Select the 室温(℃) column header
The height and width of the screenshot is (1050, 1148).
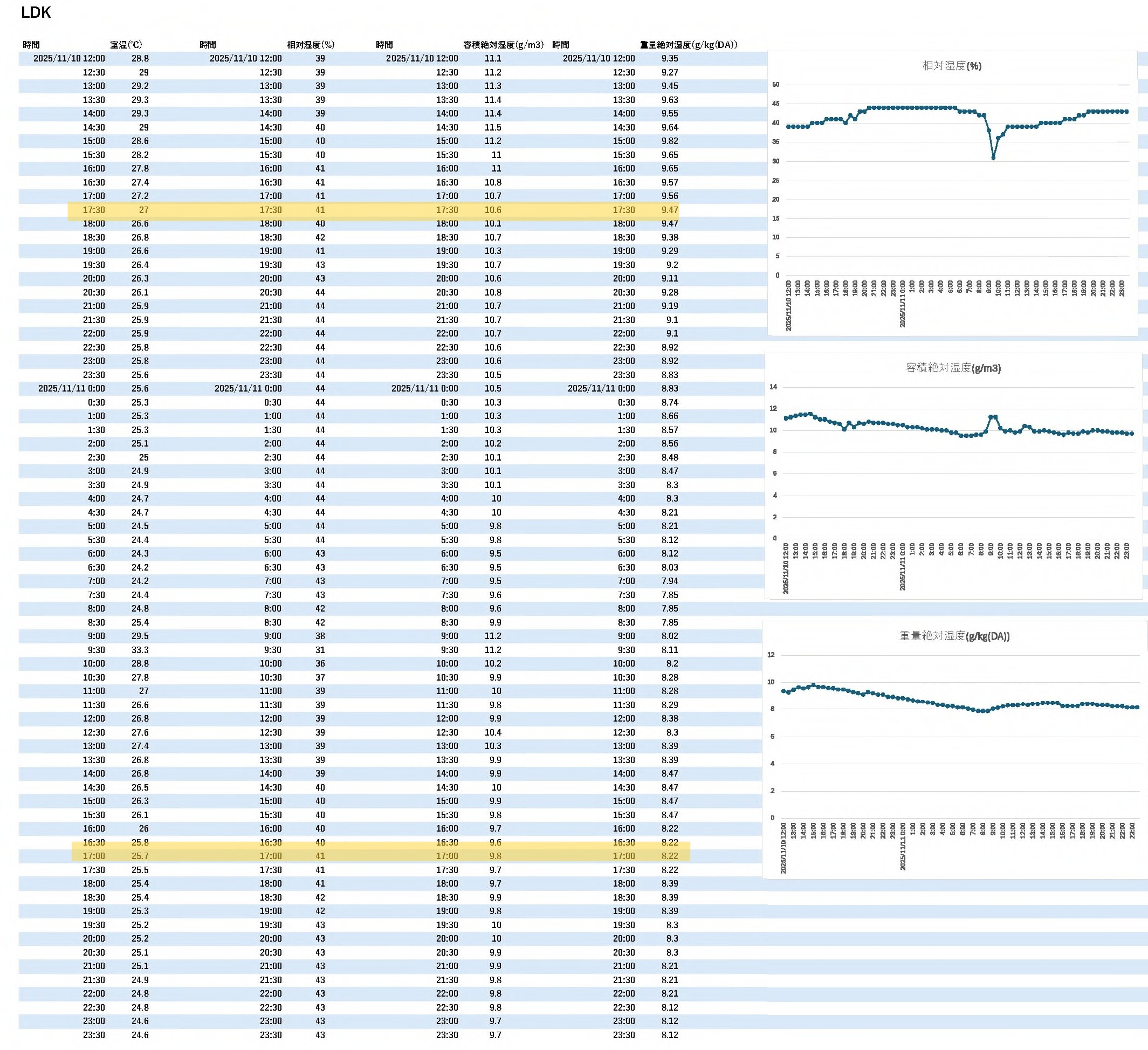pyautogui.click(x=126, y=44)
